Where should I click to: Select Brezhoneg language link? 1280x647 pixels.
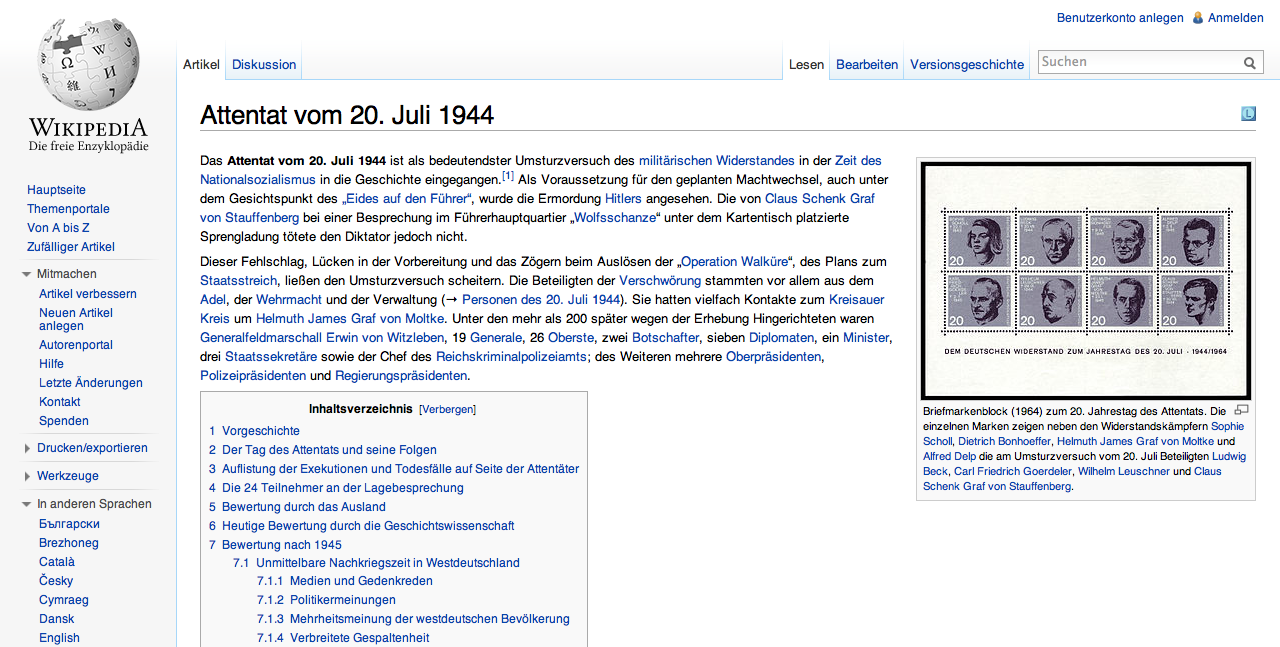[x=69, y=543]
